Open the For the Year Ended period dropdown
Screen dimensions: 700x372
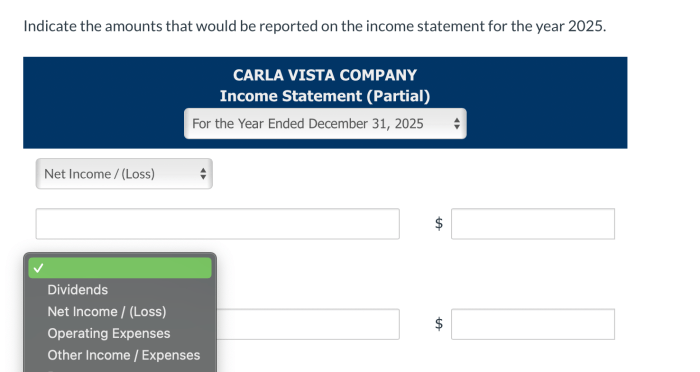click(325, 124)
